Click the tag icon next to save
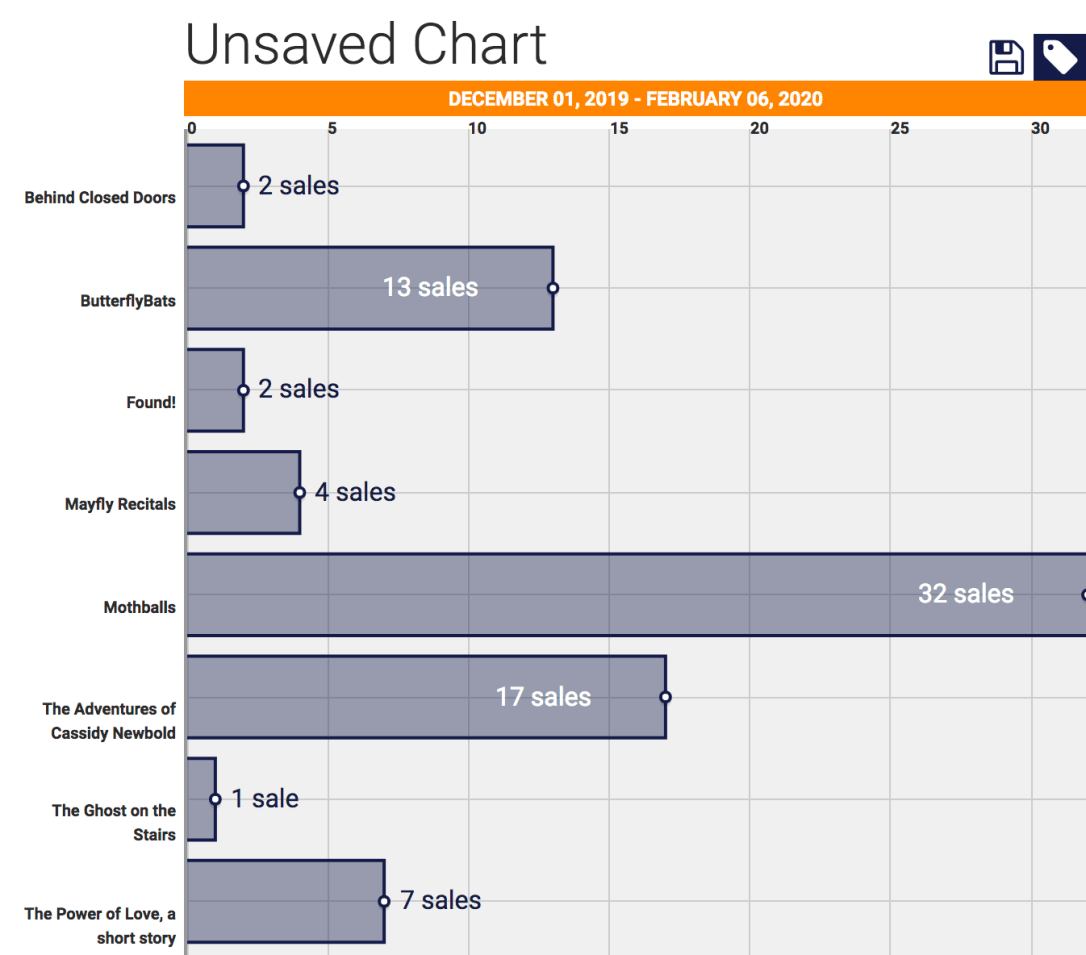 pos(1059,58)
